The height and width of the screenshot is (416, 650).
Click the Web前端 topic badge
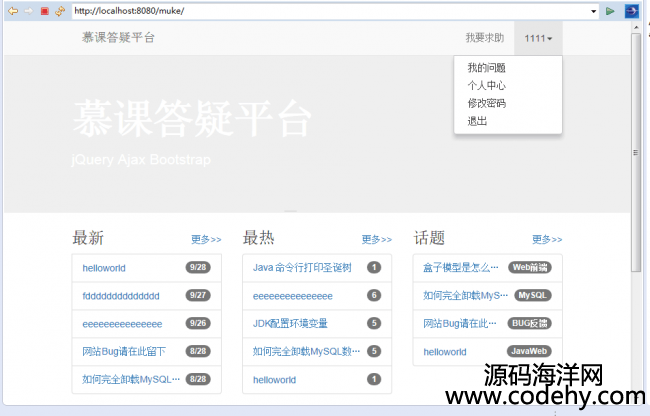(530, 268)
